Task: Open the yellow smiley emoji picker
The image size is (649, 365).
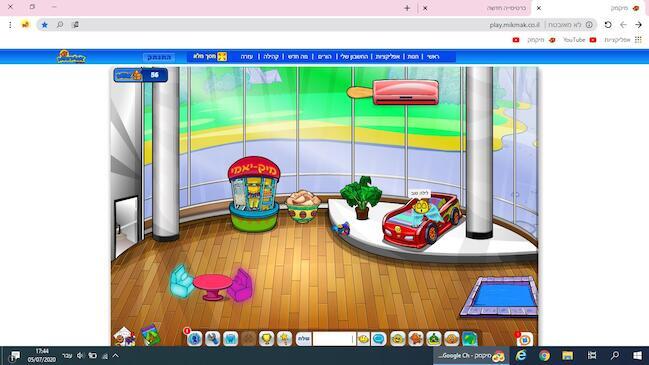Action: pos(363,339)
